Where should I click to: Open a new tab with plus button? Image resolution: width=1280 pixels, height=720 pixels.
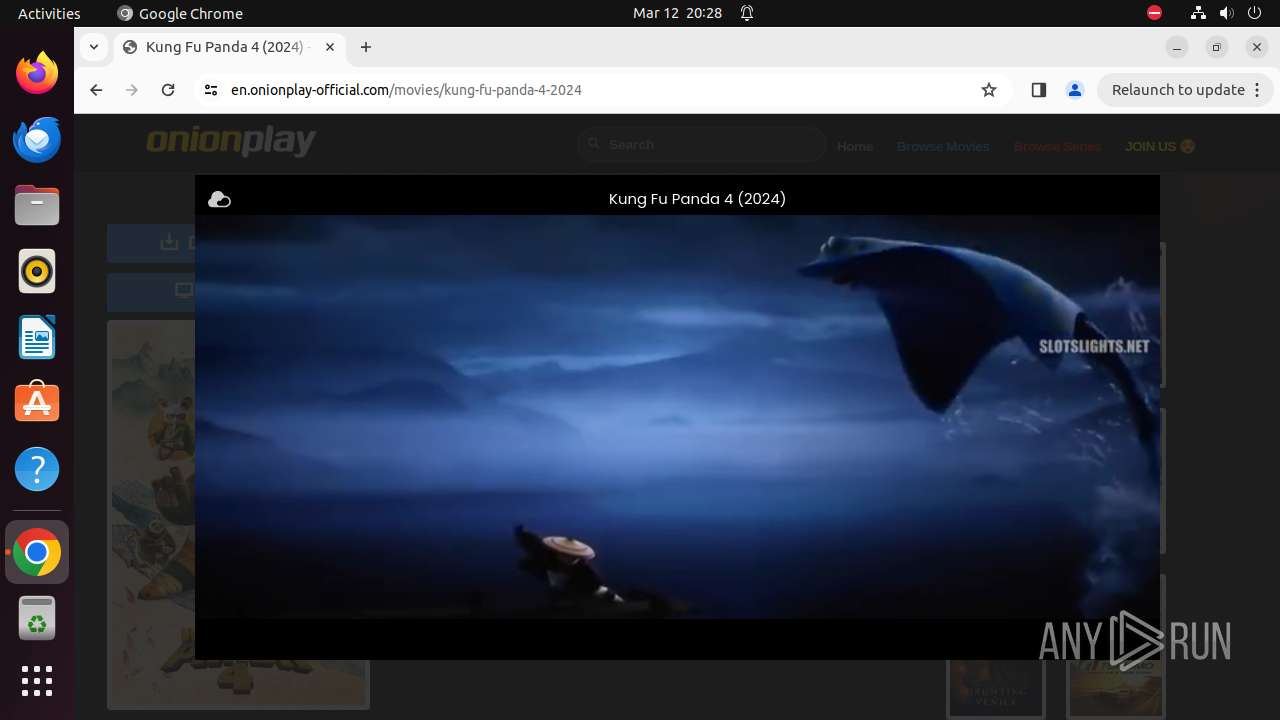(366, 47)
